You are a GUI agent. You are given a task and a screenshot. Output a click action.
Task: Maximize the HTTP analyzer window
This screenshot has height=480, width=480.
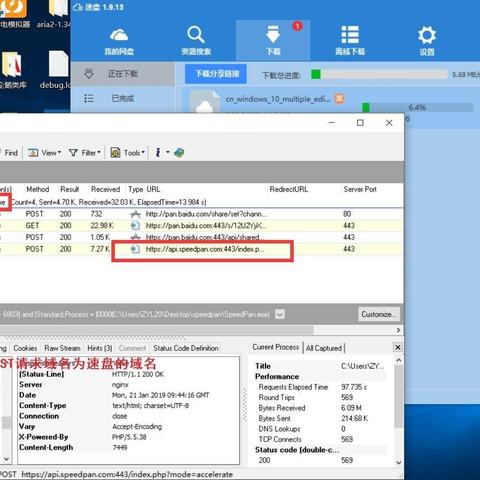360,123
